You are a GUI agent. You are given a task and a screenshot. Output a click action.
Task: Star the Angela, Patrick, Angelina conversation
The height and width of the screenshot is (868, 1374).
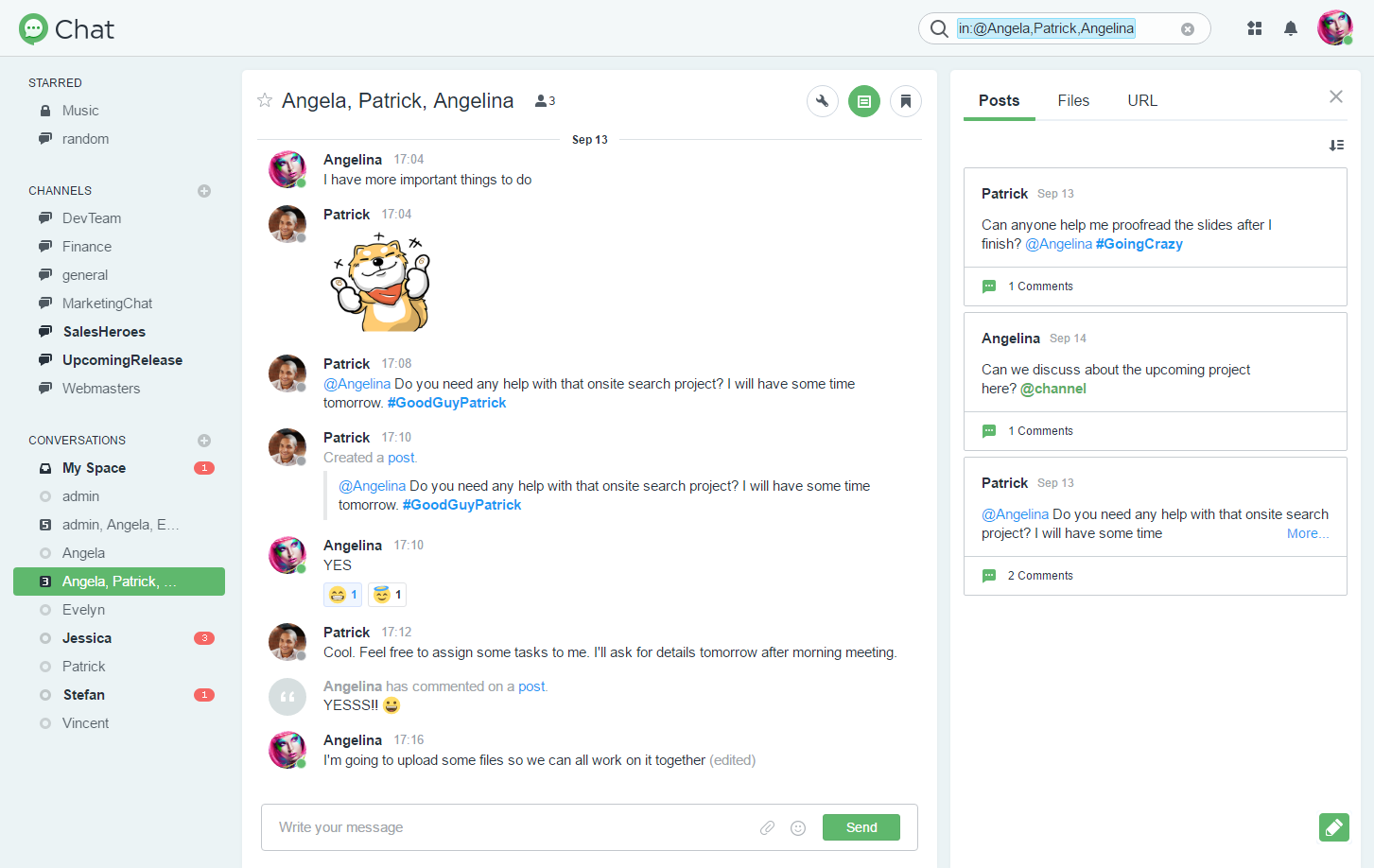(265, 100)
